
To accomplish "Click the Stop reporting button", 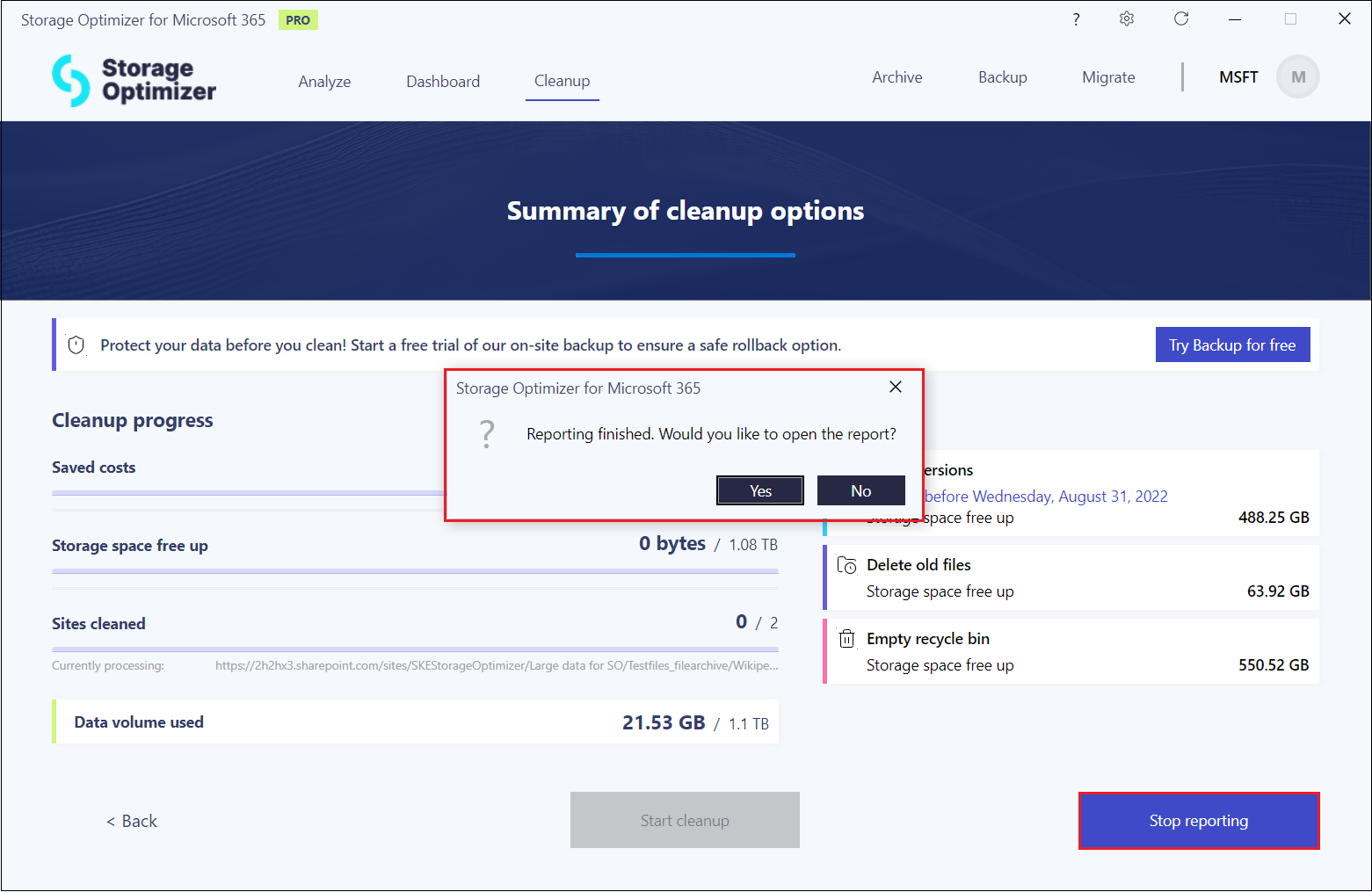I will [1198, 821].
